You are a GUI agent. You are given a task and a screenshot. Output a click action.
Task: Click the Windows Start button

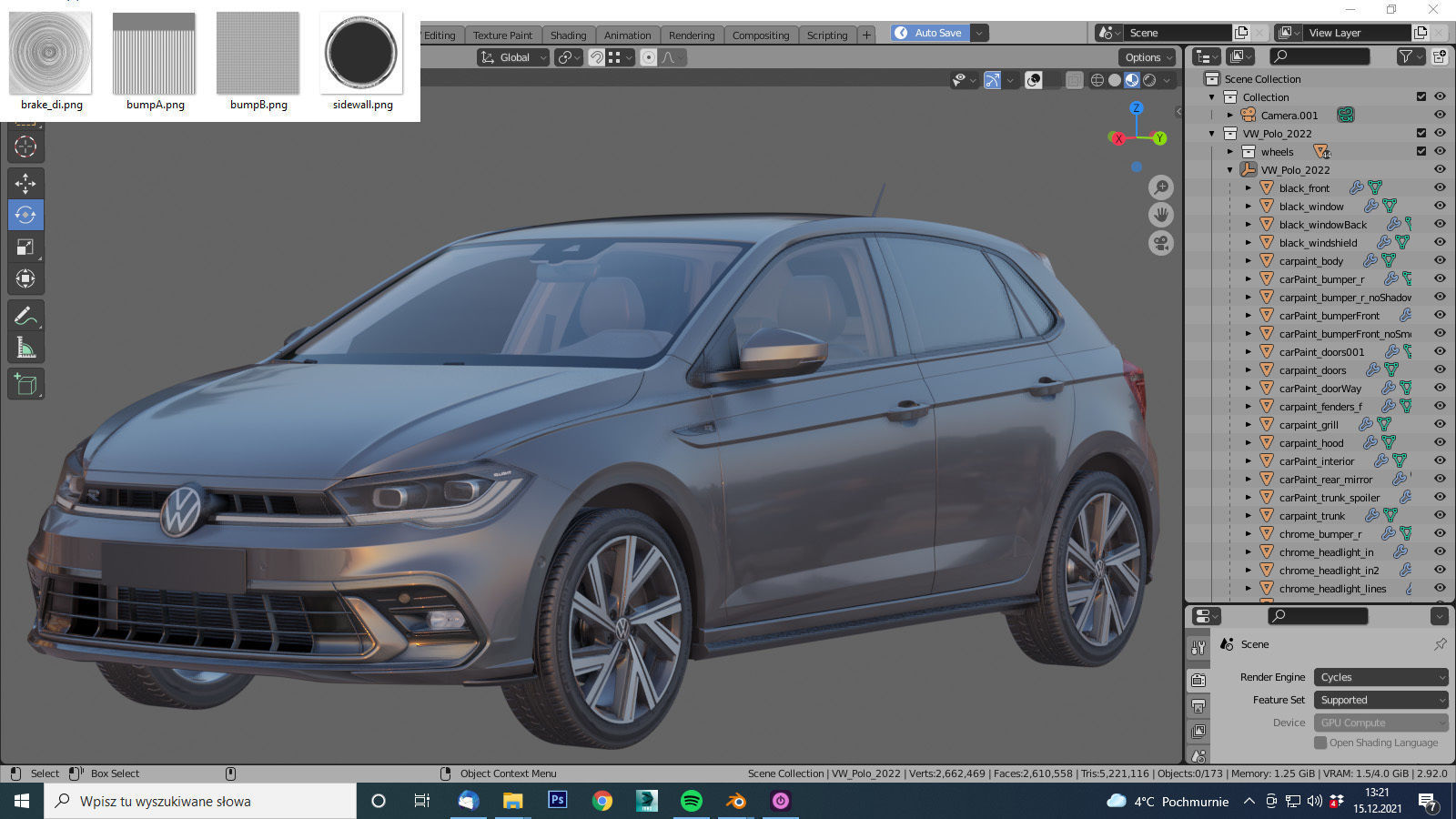[x=22, y=801]
